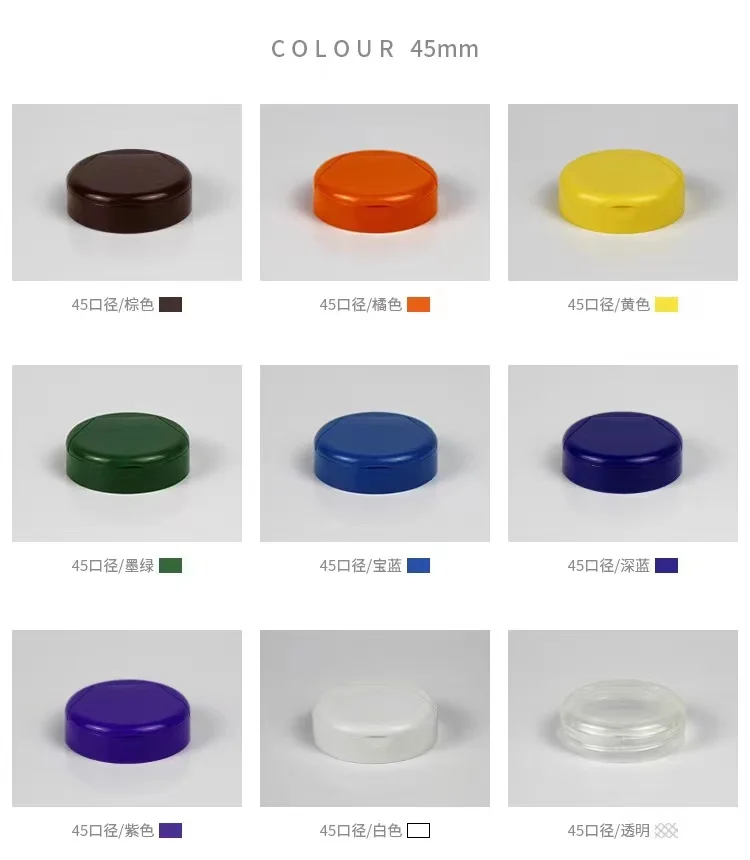The width and height of the screenshot is (750, 860).
Task: Click the purple color swatch beside 紫色
Action: (x=171, y=830)
